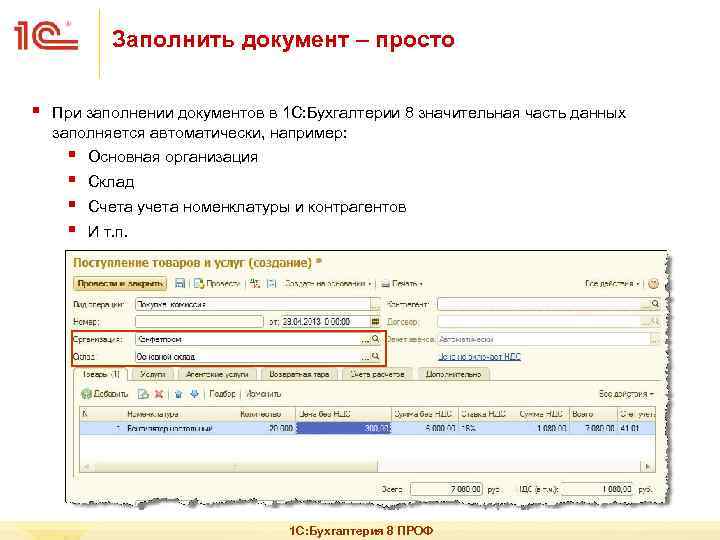Switch to the Товары (1) tab
This screenshot has height=540, width=720.
pyautogui.click(x=101, y=374)
